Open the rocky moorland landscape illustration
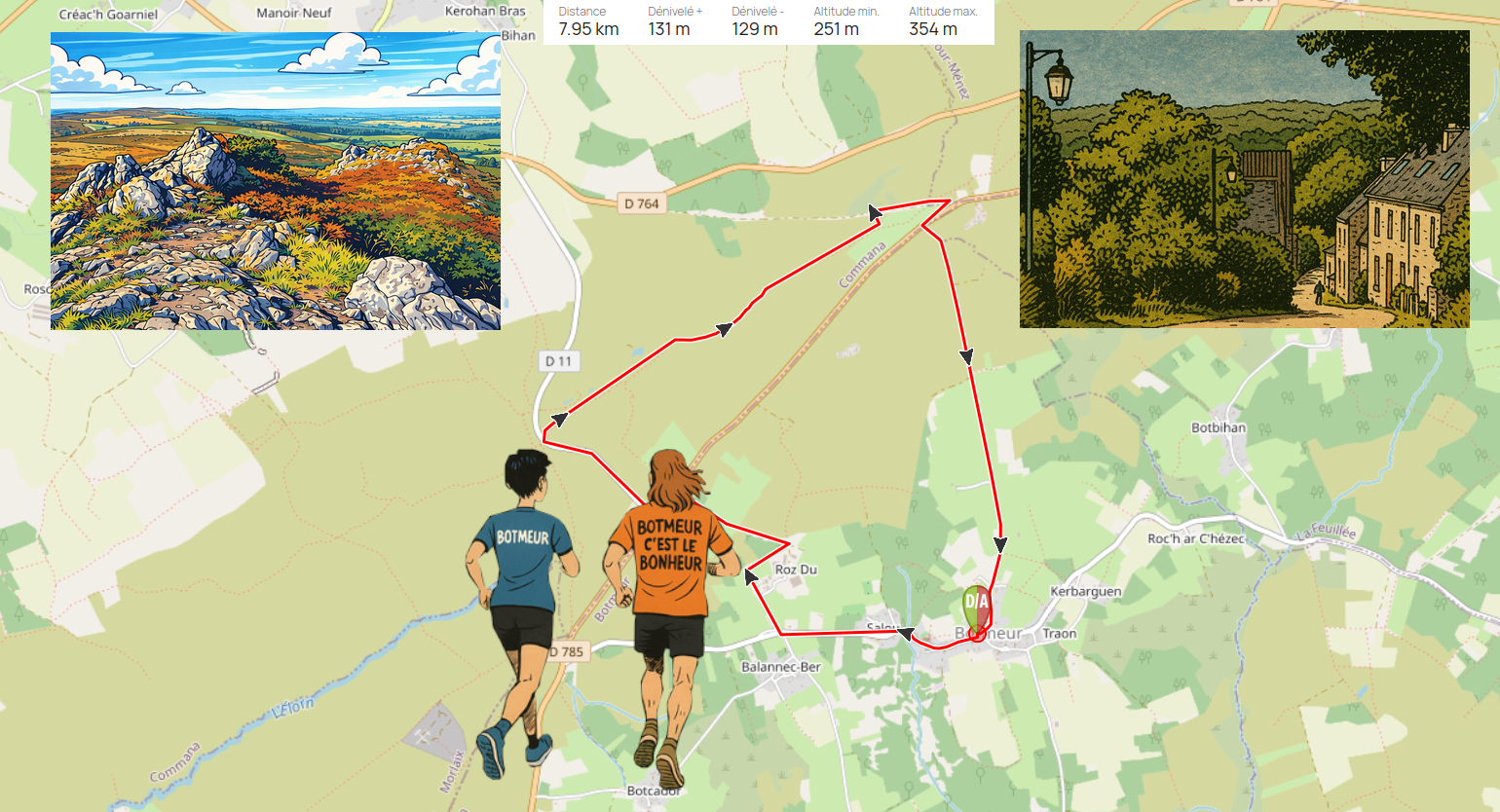Viewport: 1500px width, 812px height. coord(276,181)
